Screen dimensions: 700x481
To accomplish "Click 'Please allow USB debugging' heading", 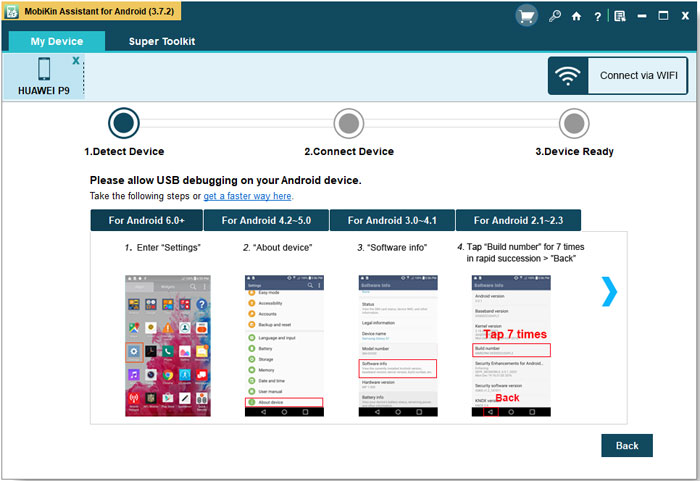I will coord(225,180).
